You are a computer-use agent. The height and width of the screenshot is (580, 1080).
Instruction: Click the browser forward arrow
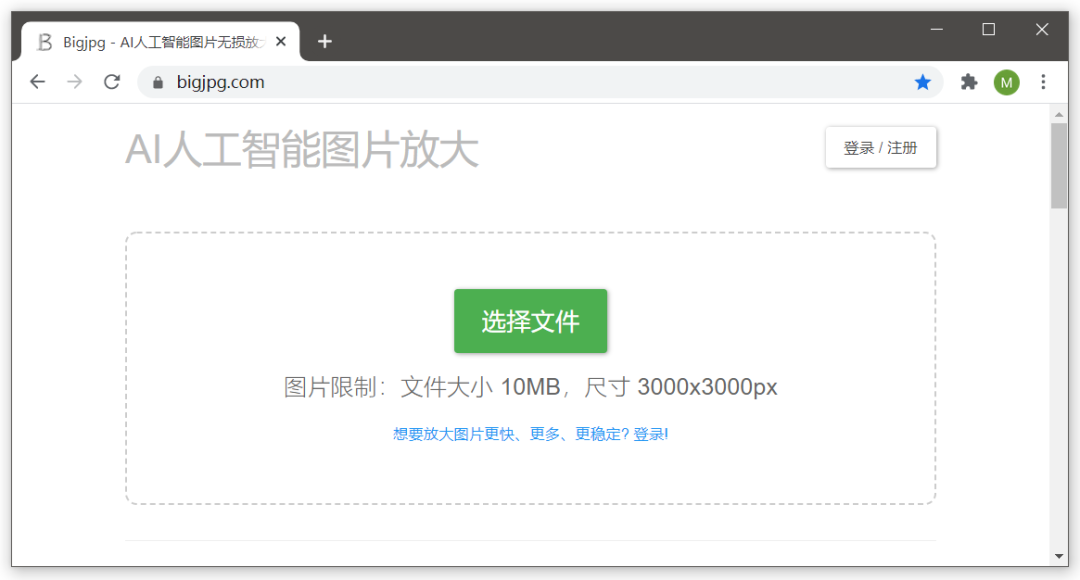tap(74, 82)
